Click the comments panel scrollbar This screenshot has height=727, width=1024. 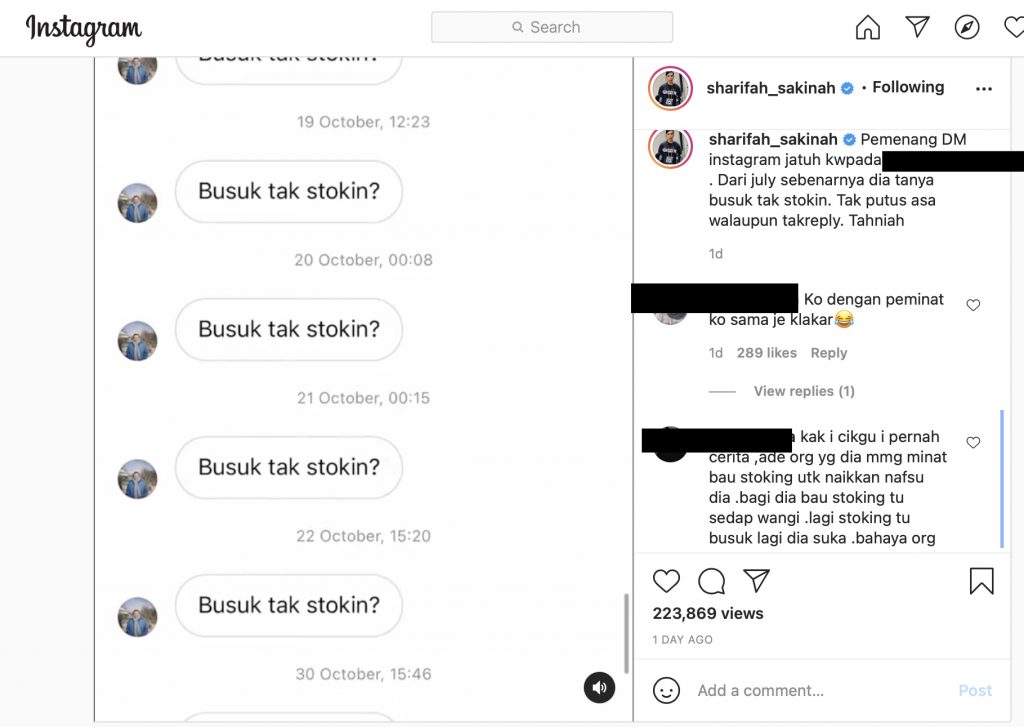pyautogui.click(x=1002, y=479)
